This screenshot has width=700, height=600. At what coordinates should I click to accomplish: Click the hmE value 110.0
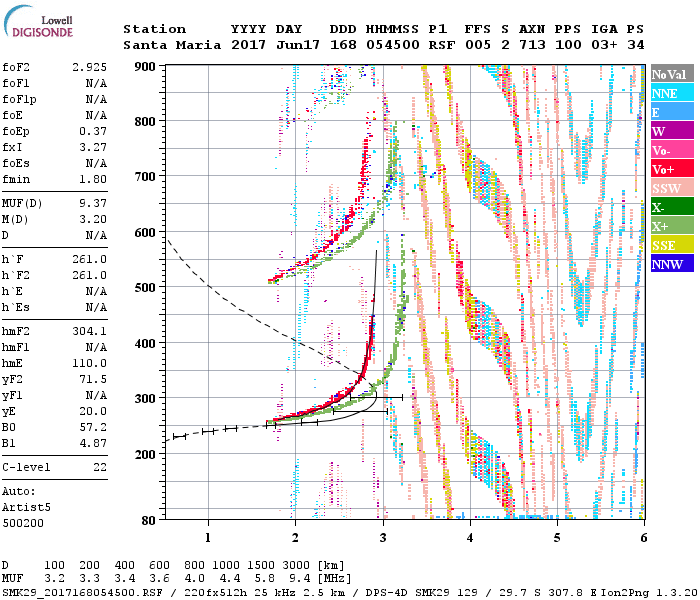click(89, 363)
